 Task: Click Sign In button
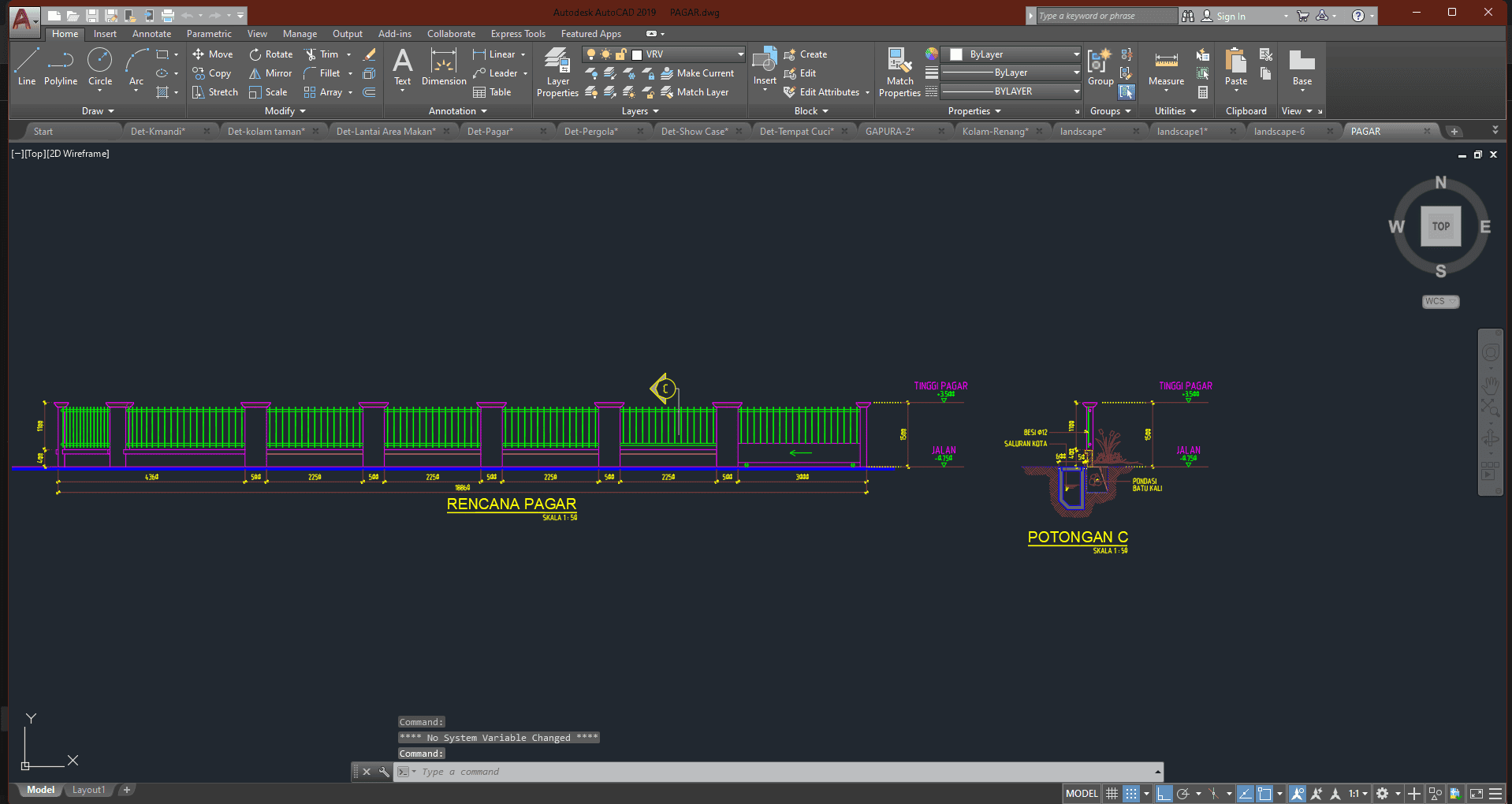point(1231,16)
